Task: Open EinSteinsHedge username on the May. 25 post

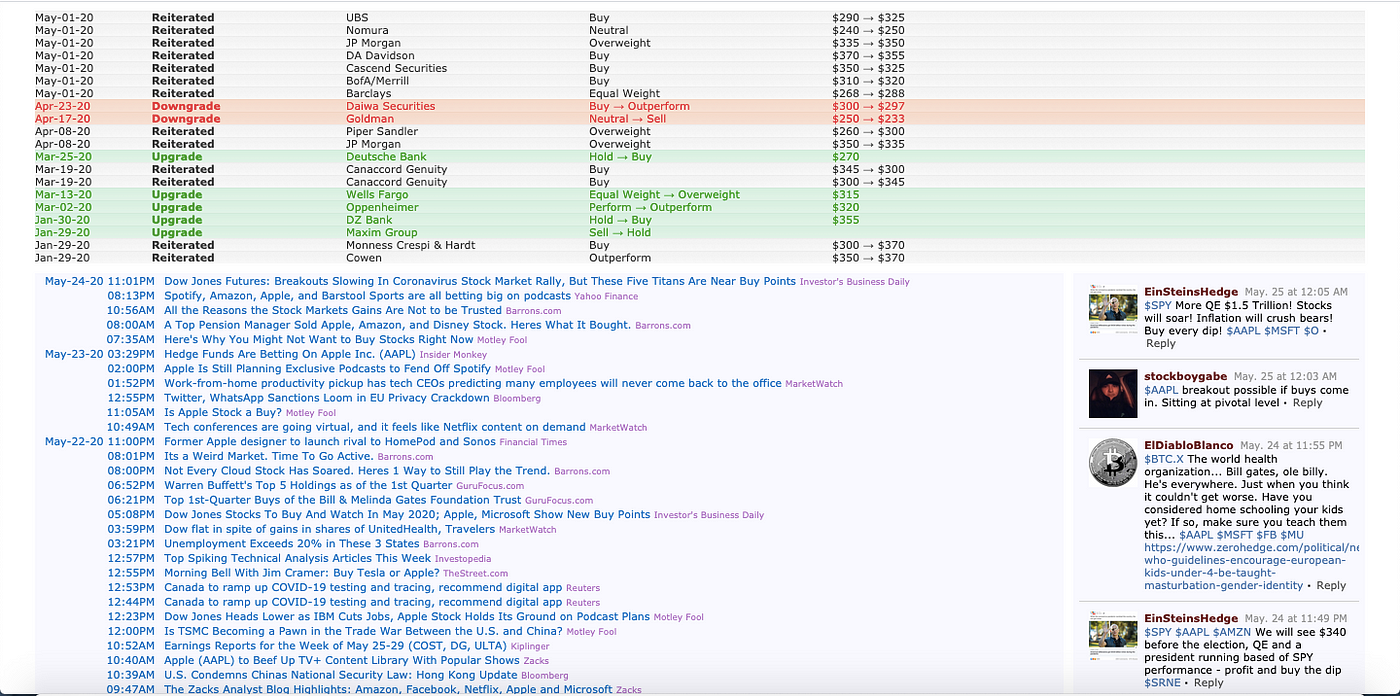Action: (x=1191, y=291)
